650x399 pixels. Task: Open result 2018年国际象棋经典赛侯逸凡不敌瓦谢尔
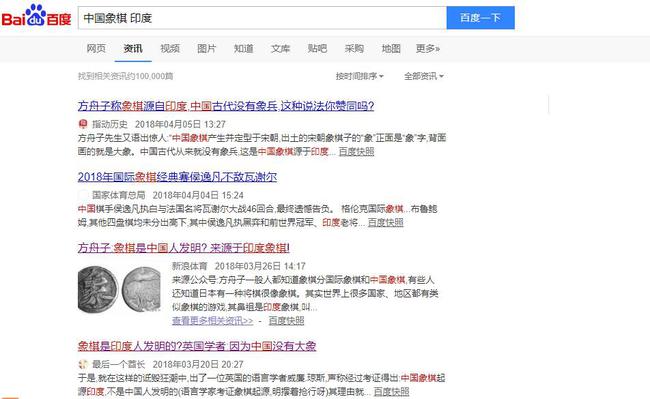click(177, 177)
